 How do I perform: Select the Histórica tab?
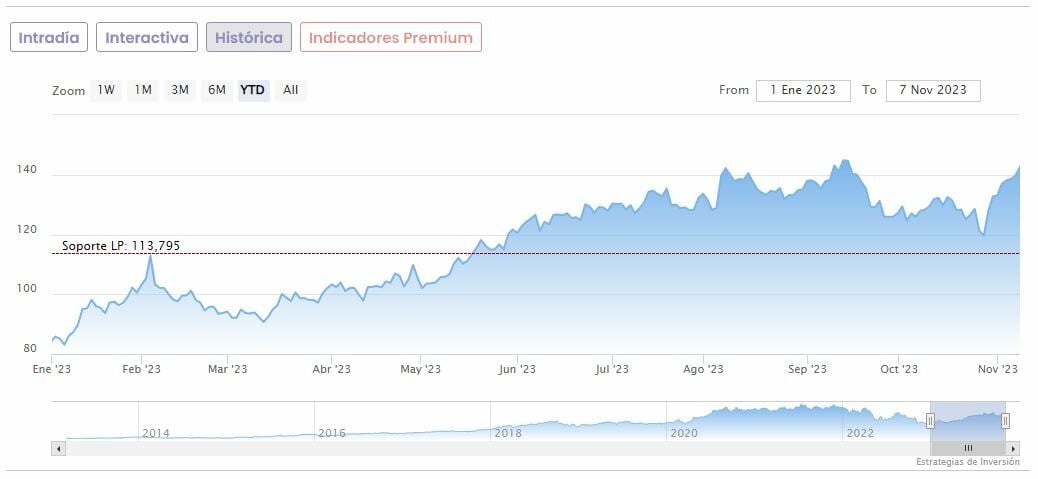[x=249, y=37]
